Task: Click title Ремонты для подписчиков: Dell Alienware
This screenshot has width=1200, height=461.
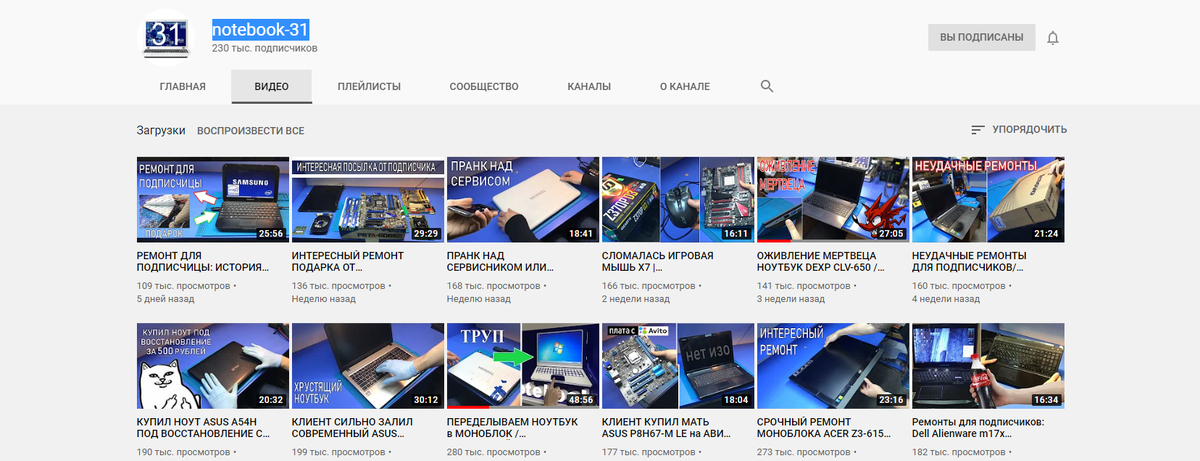Action: (979, 428)
